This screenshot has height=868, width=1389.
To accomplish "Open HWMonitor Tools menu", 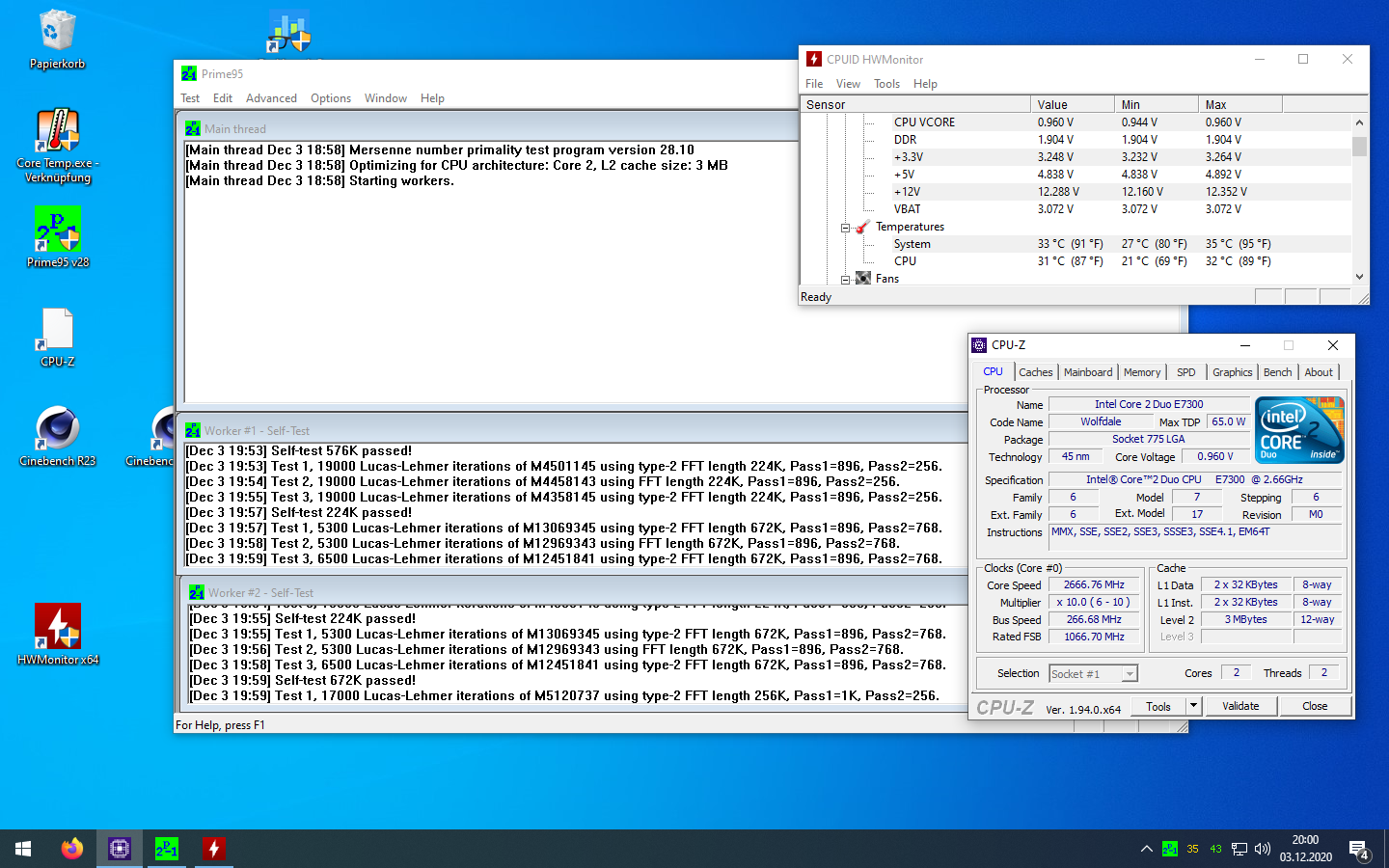I will coord(886,84).
